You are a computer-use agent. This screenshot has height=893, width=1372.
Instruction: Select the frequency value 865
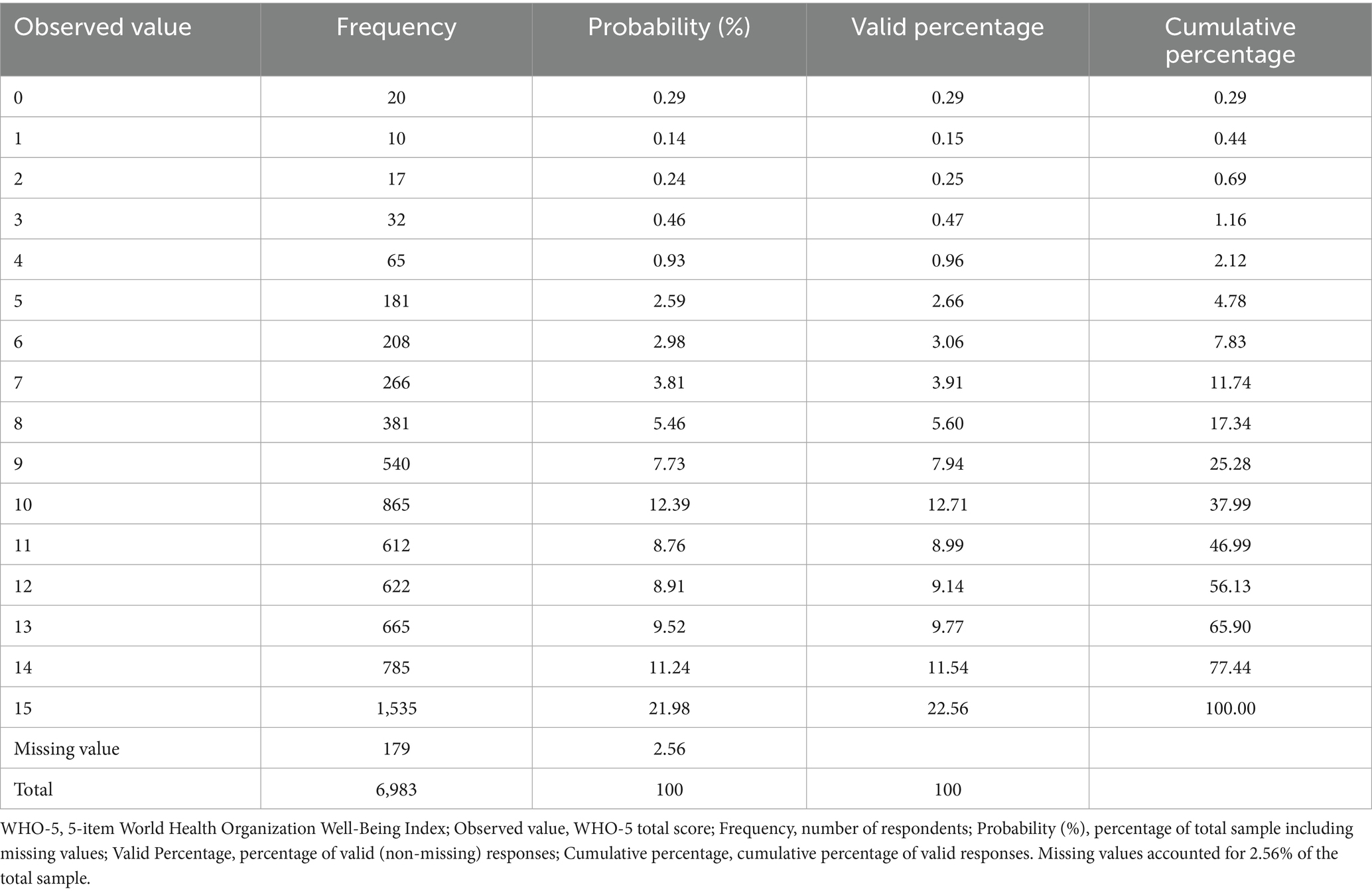(x=396, y=504)
